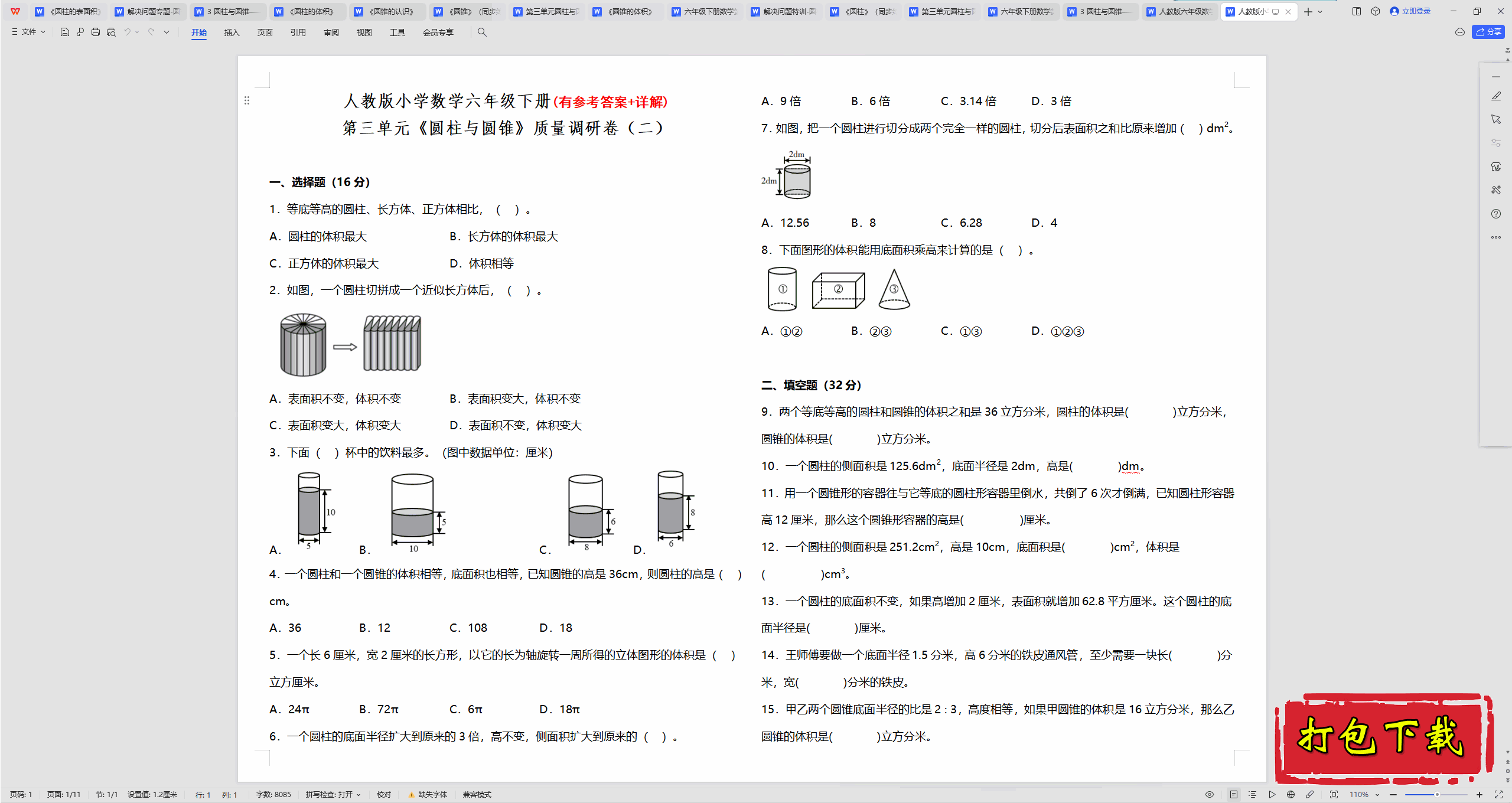
Task: Toggle page layout view in status bar
Action: click(1234, 795)
